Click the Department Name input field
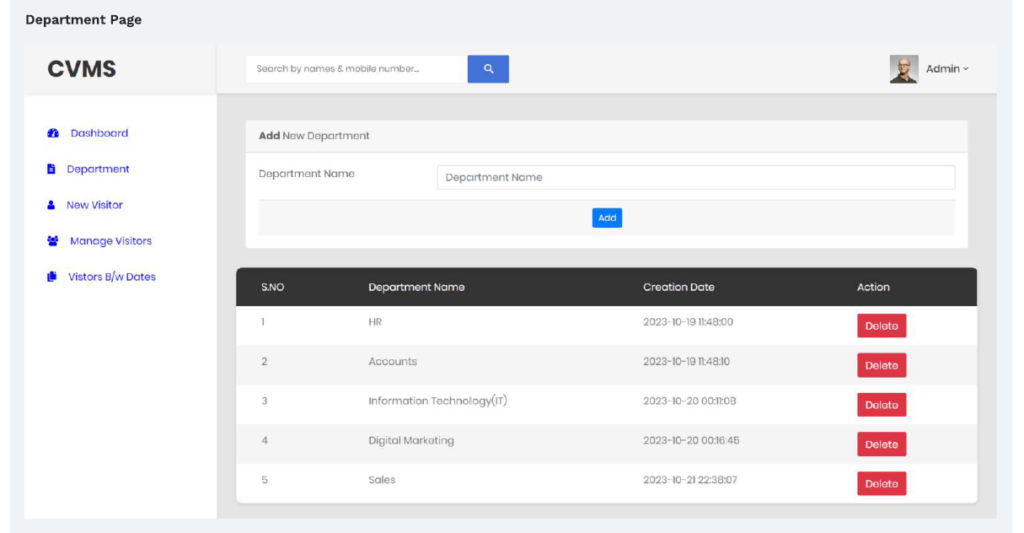Viewport: 1024px width, 533px height. [696, 178]
